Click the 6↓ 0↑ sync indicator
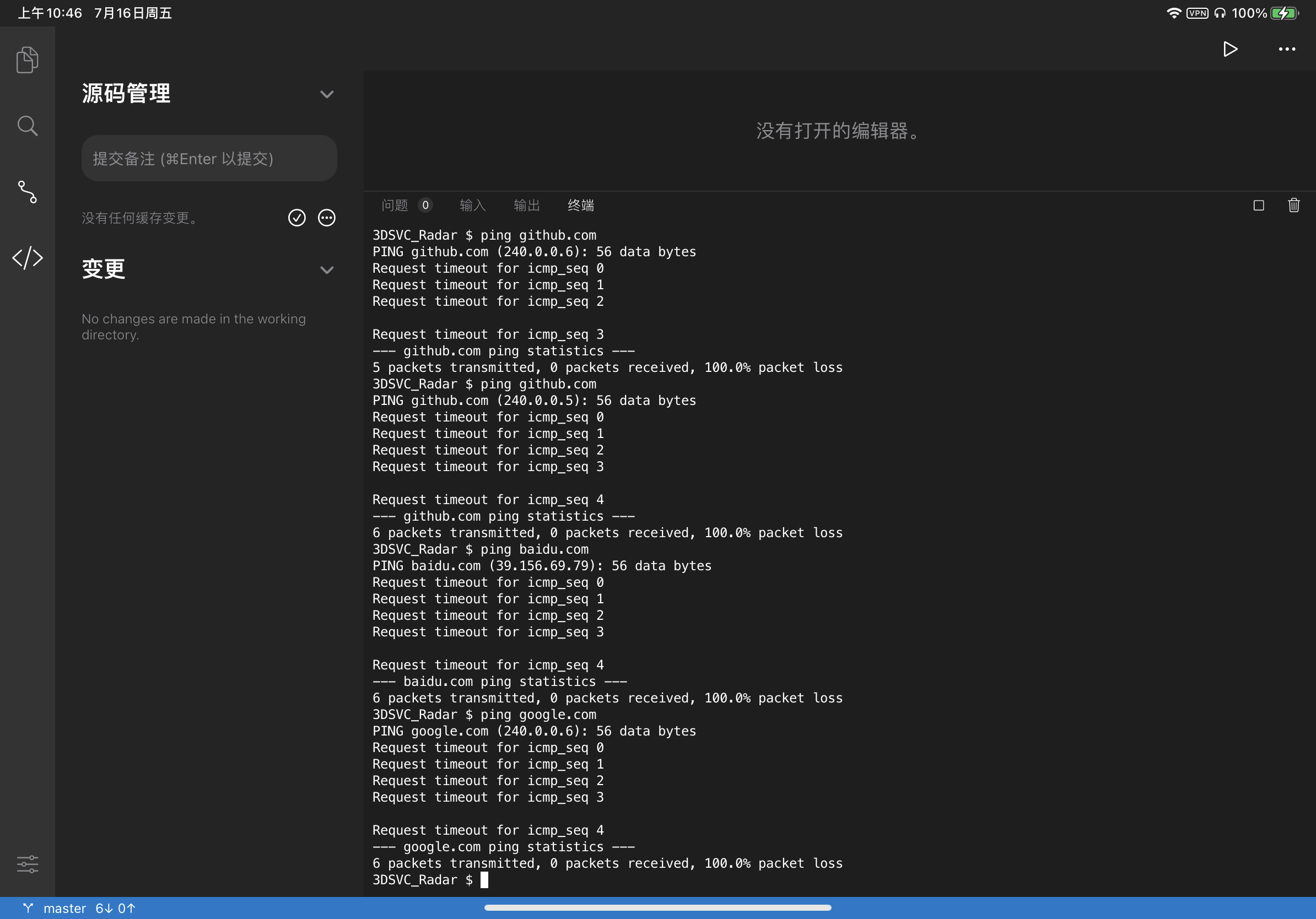This screenshot has height=919, width=1316. coord(115,908)
